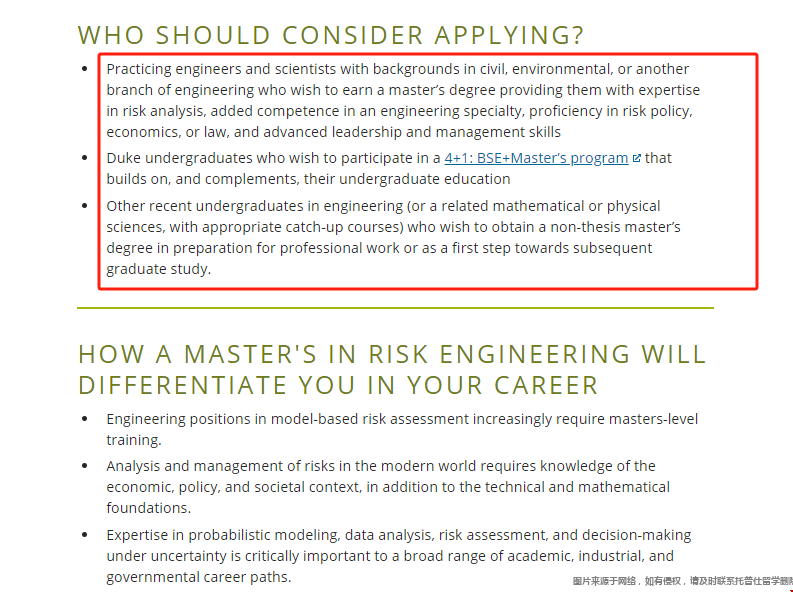Click the Engineering positions in model-based risk text
793x592 pixels.
click(402, 429)
